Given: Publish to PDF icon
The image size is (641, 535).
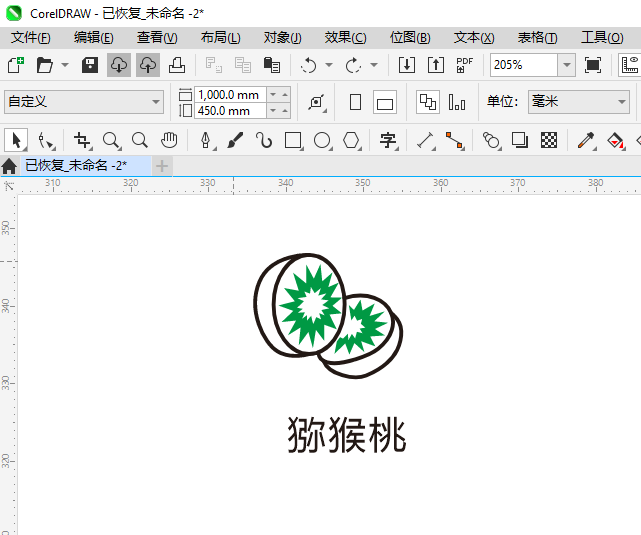Looking at the screenshot, I should 465,65.
